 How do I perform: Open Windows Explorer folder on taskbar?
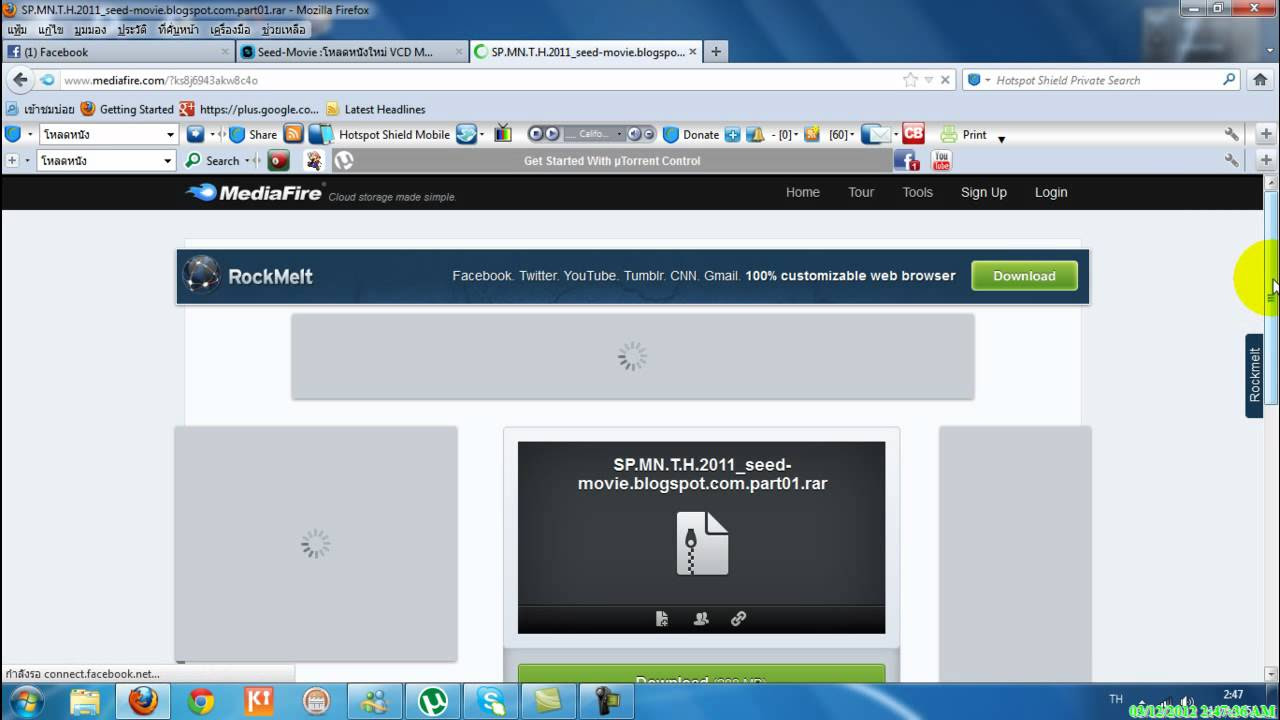pos(85,702)
